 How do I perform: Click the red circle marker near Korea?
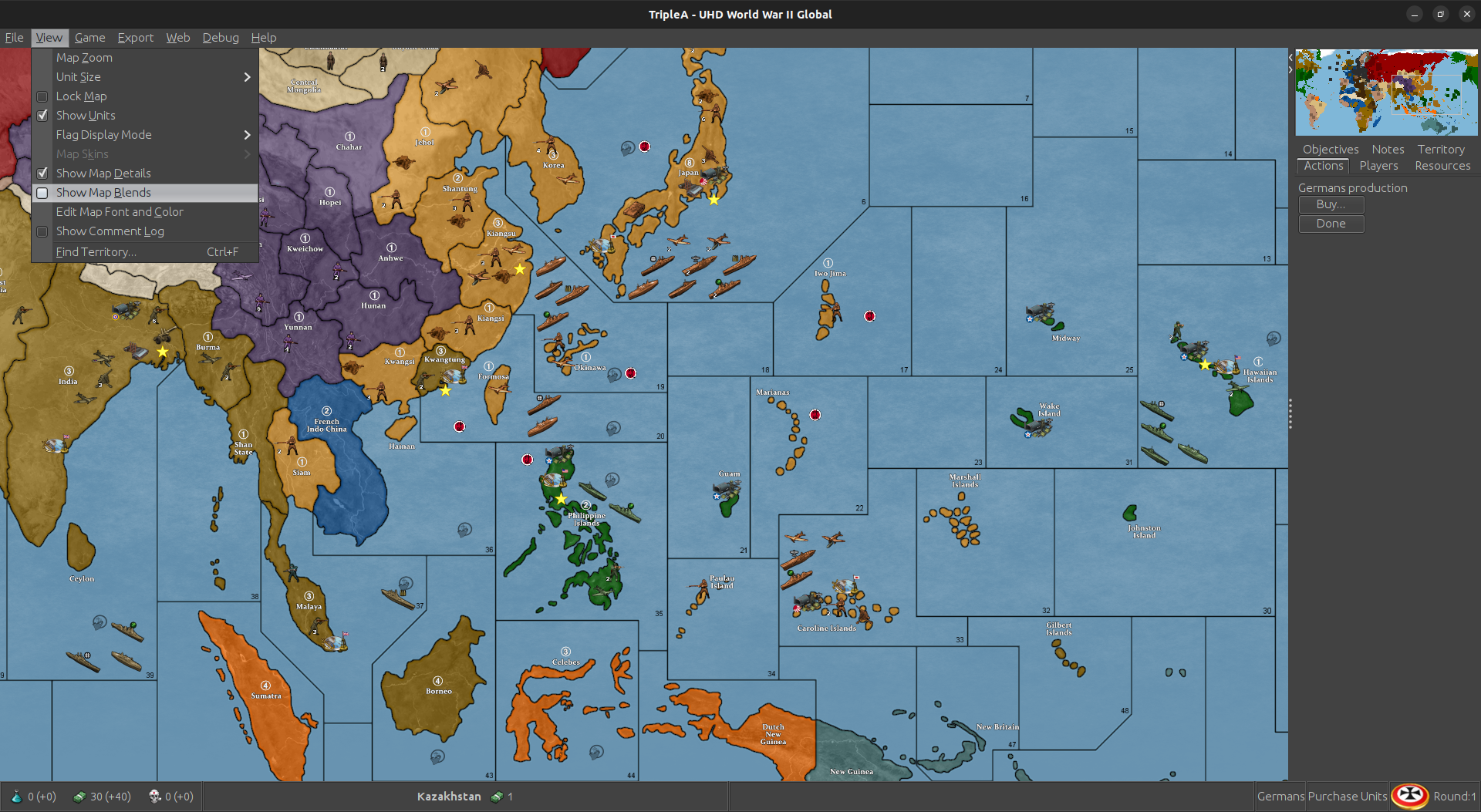[x=645, y=147]
